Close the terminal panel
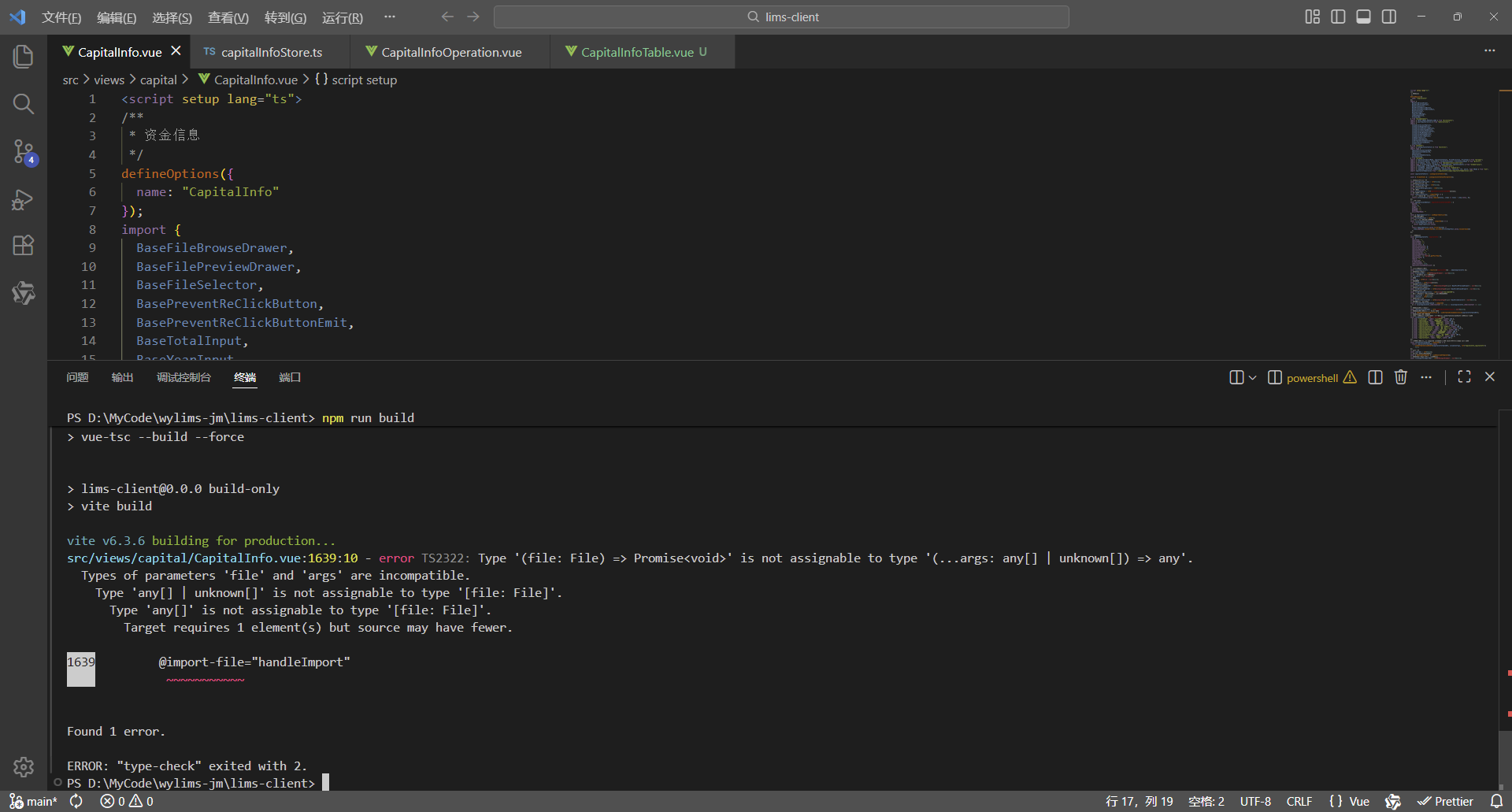Image resolution: width=1512 pixels, height=812 pixels. click(1490, 377)
